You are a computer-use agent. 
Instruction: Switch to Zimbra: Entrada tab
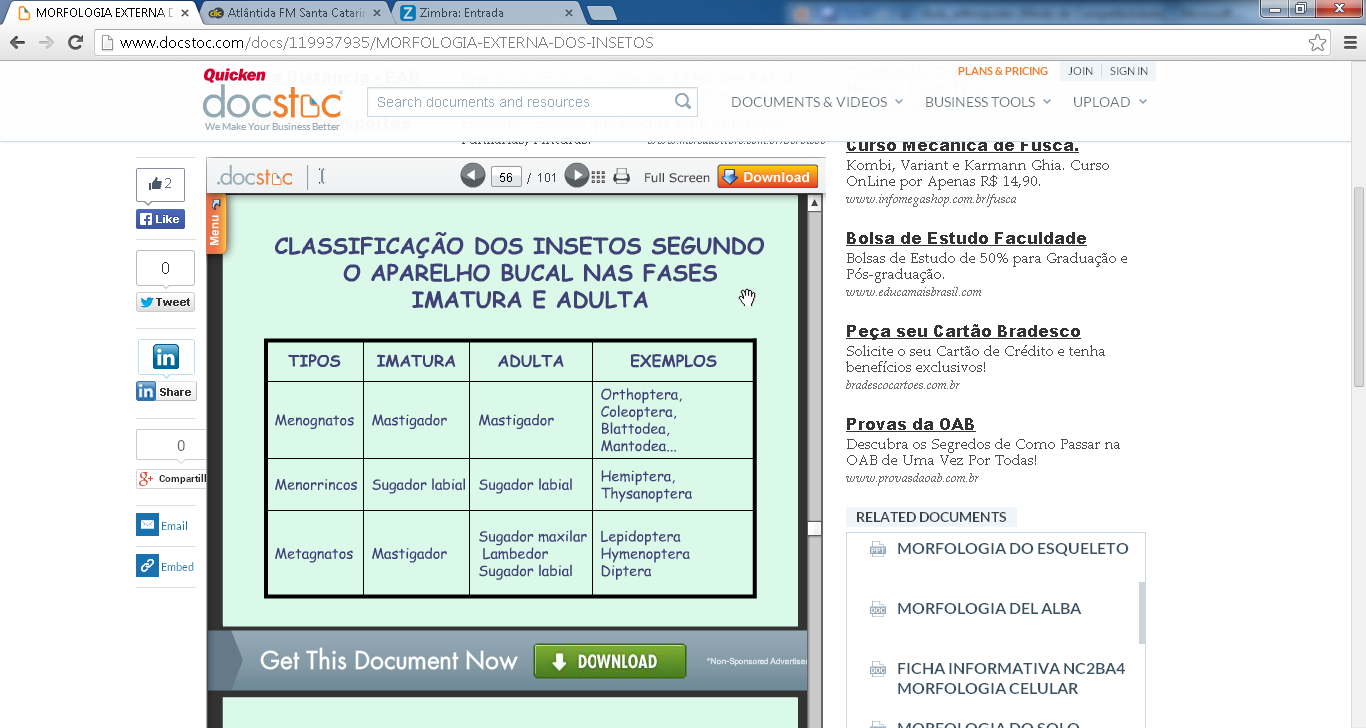pyautogui.click(x=480, y=13)
